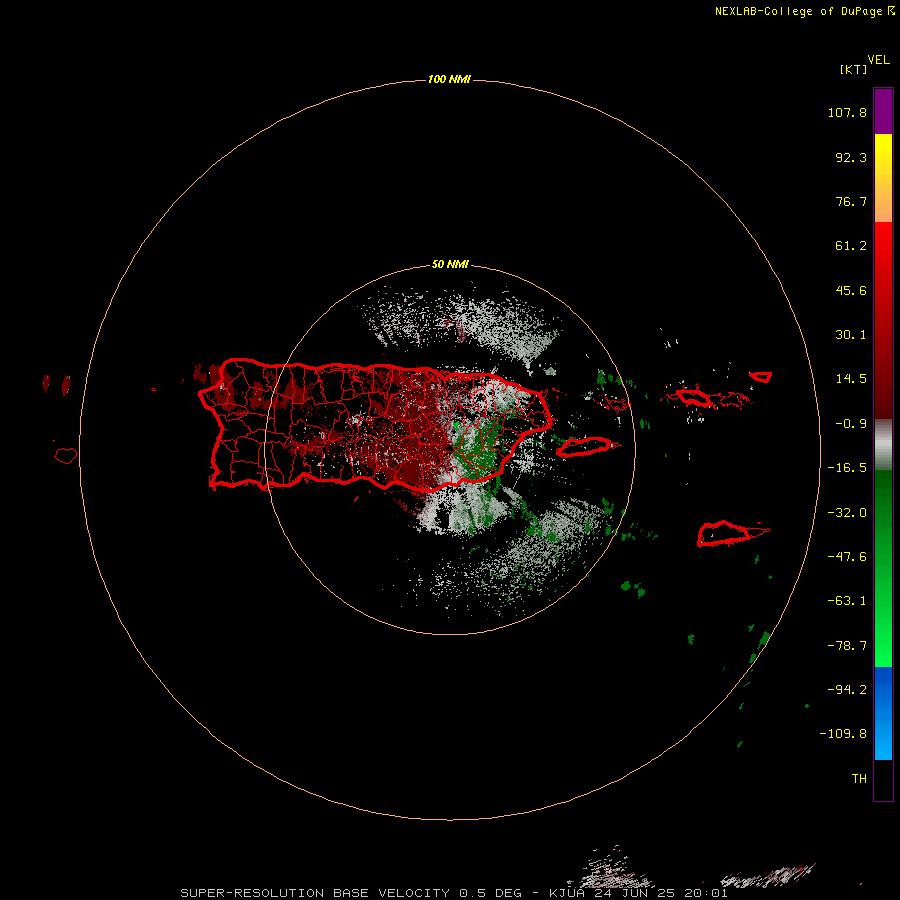Click the -47.6 velocity scale value
Screen dimensions: 900x900
pos(847,557)
